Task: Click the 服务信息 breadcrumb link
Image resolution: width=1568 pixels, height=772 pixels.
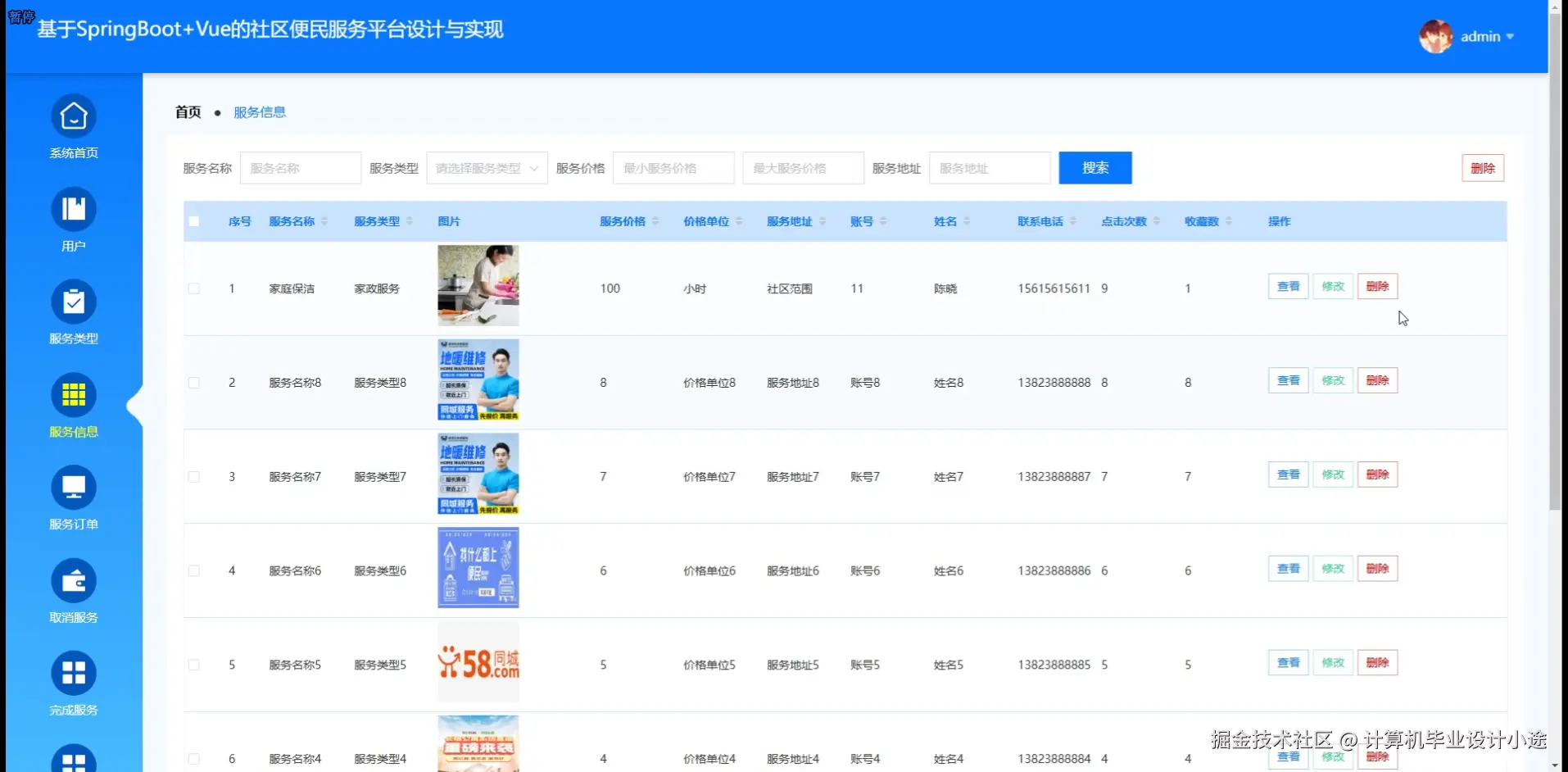Action: click(x=260, y=112)
